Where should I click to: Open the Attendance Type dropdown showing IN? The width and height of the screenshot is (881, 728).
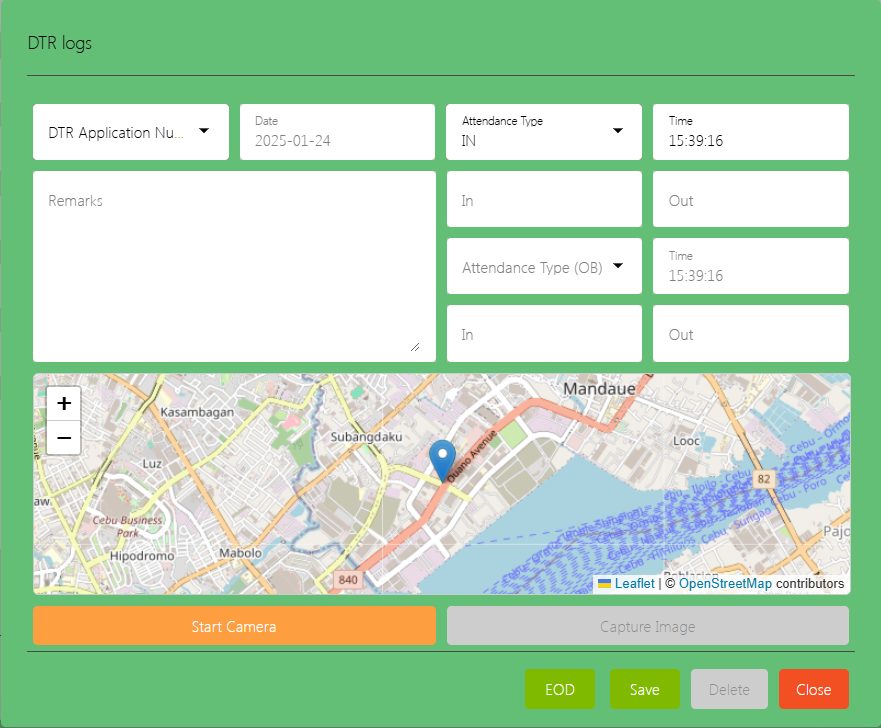pyautogui.click(x=543, y=131)
